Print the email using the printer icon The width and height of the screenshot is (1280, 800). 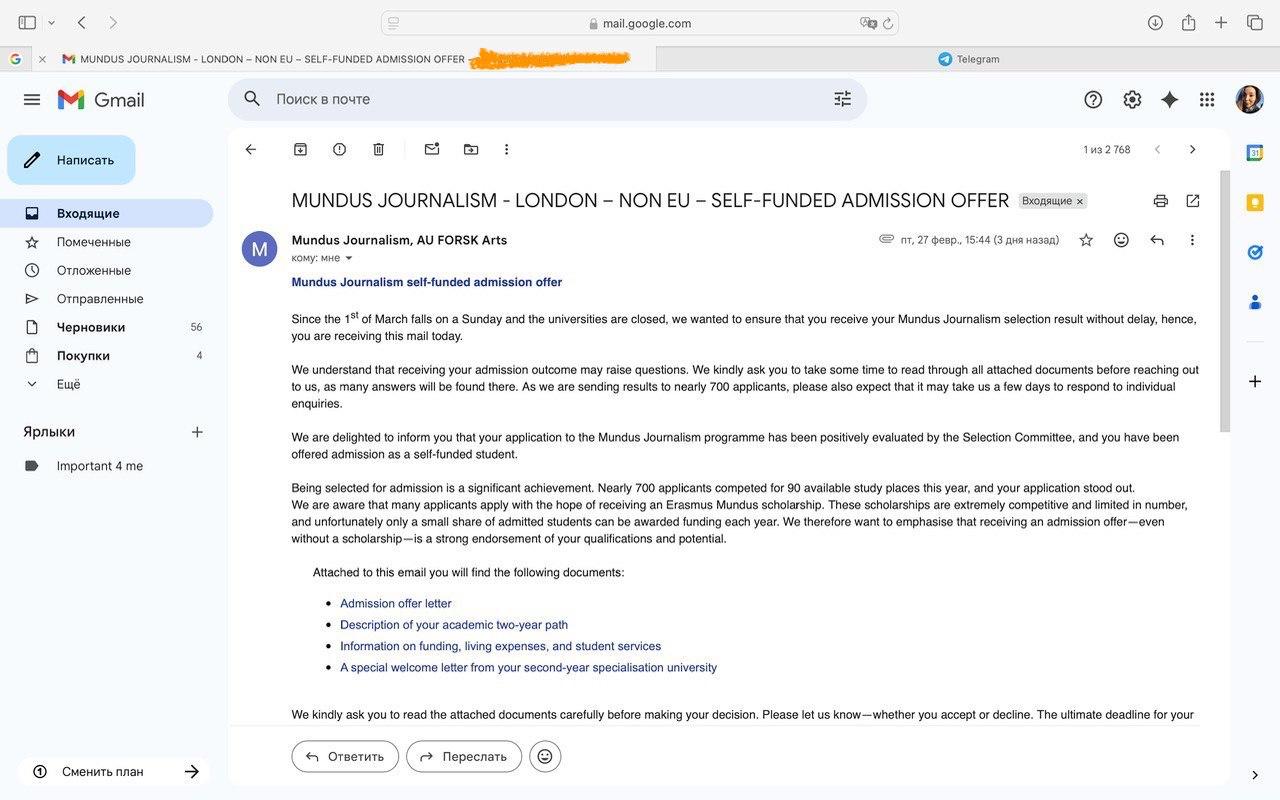pyautogui.click(x=1160, y=201)
